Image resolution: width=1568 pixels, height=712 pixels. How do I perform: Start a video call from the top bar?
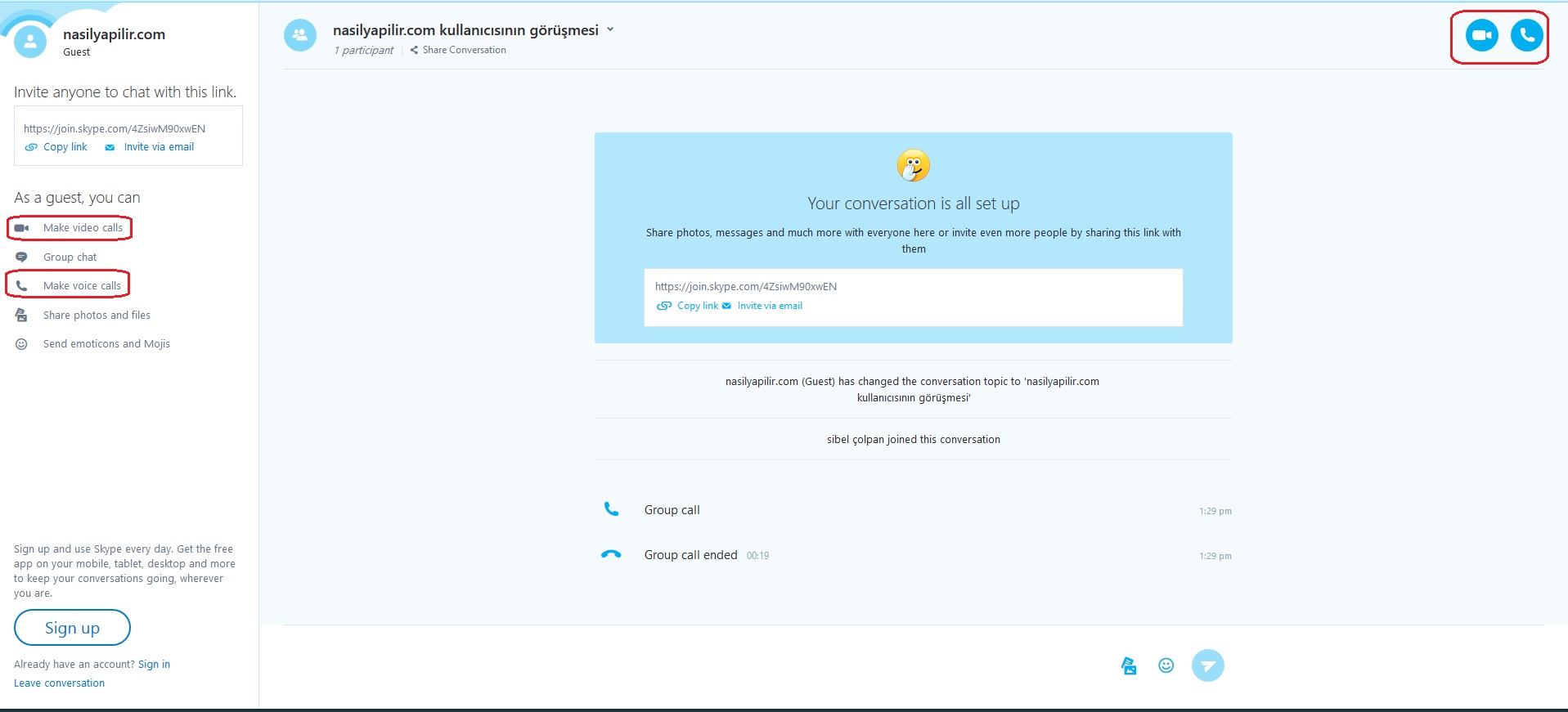point(1481,35)
